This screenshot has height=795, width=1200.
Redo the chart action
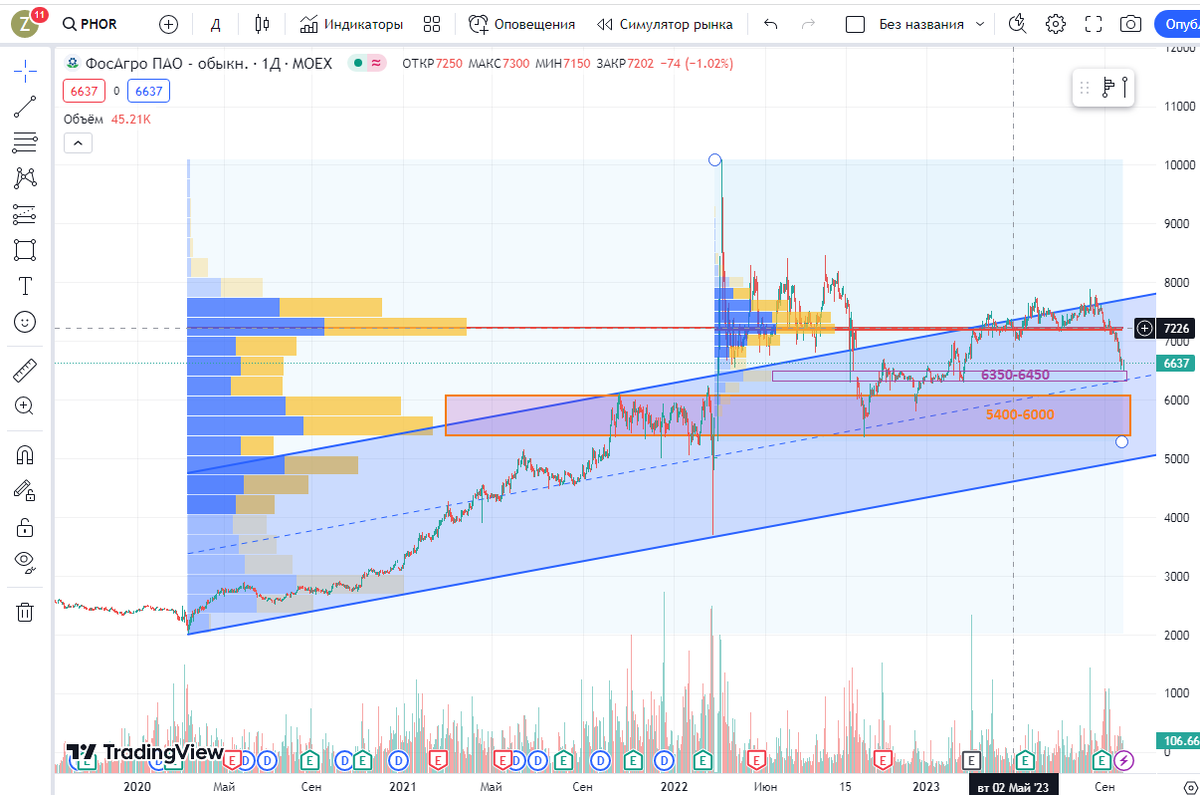[808, 24]
